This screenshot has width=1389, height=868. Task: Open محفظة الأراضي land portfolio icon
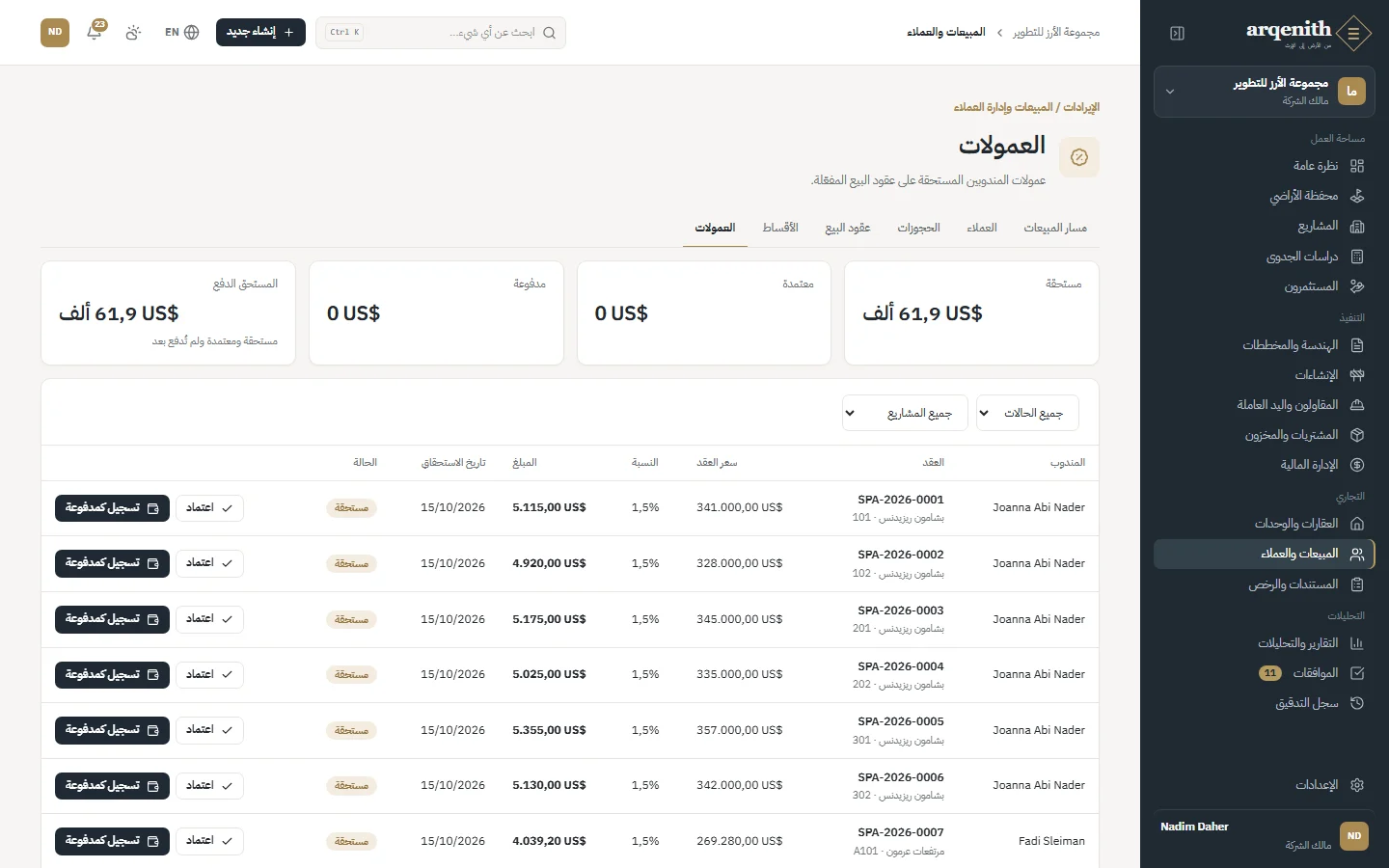[1357, 196]
